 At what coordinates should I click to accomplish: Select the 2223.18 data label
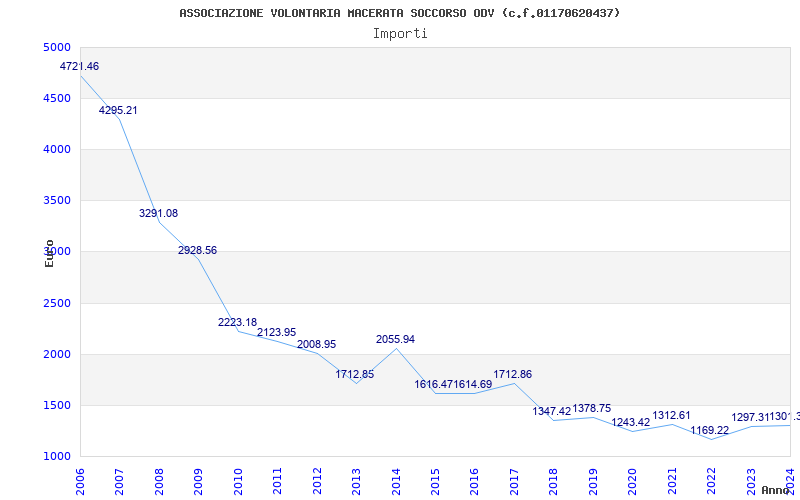tap(237, 322)
